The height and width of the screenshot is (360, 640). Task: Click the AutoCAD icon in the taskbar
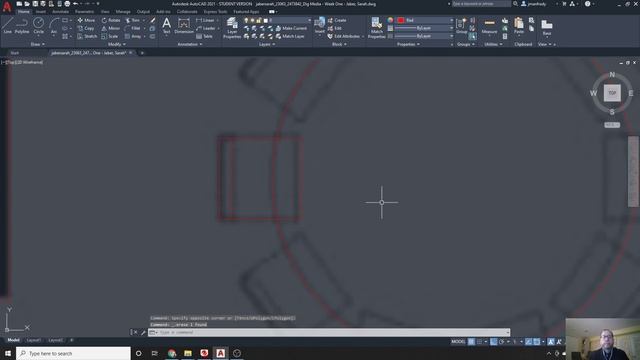coord(220,353)
